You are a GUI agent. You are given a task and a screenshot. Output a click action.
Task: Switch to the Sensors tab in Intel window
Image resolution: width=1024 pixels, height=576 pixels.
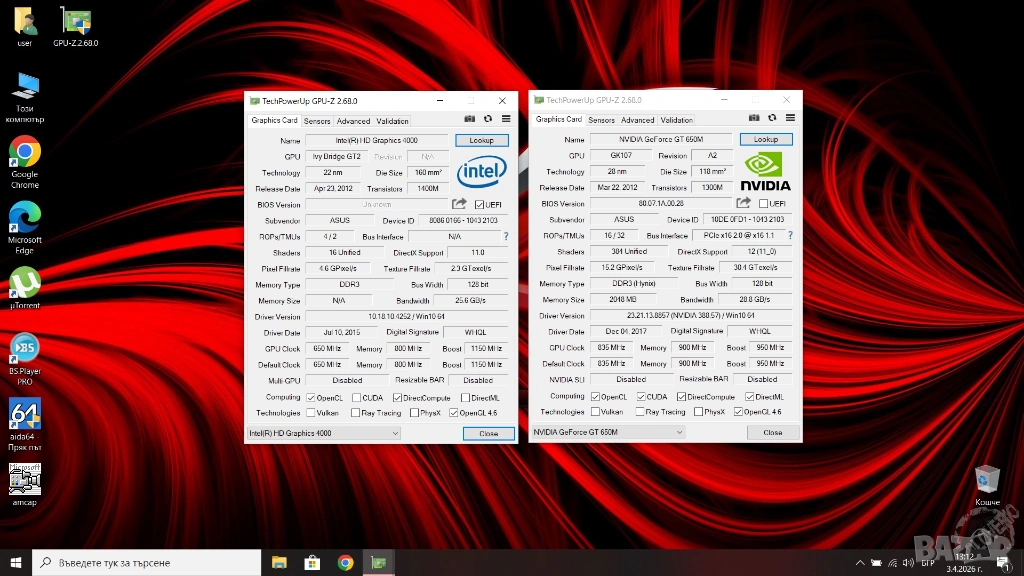pos(317,121)
